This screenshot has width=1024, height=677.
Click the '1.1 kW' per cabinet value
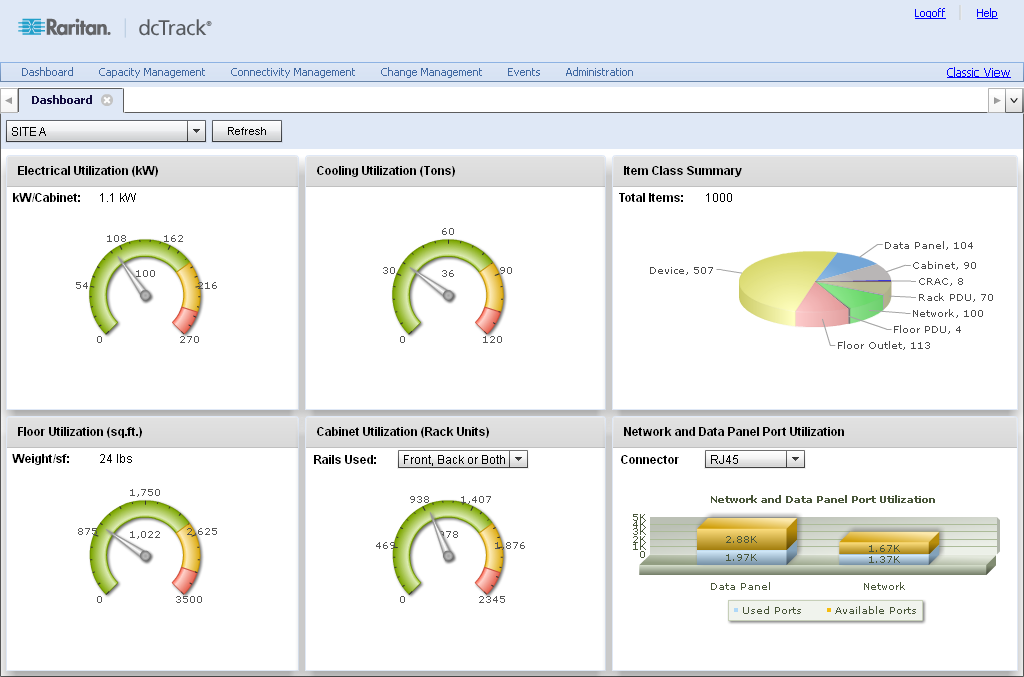click(118, 198)
